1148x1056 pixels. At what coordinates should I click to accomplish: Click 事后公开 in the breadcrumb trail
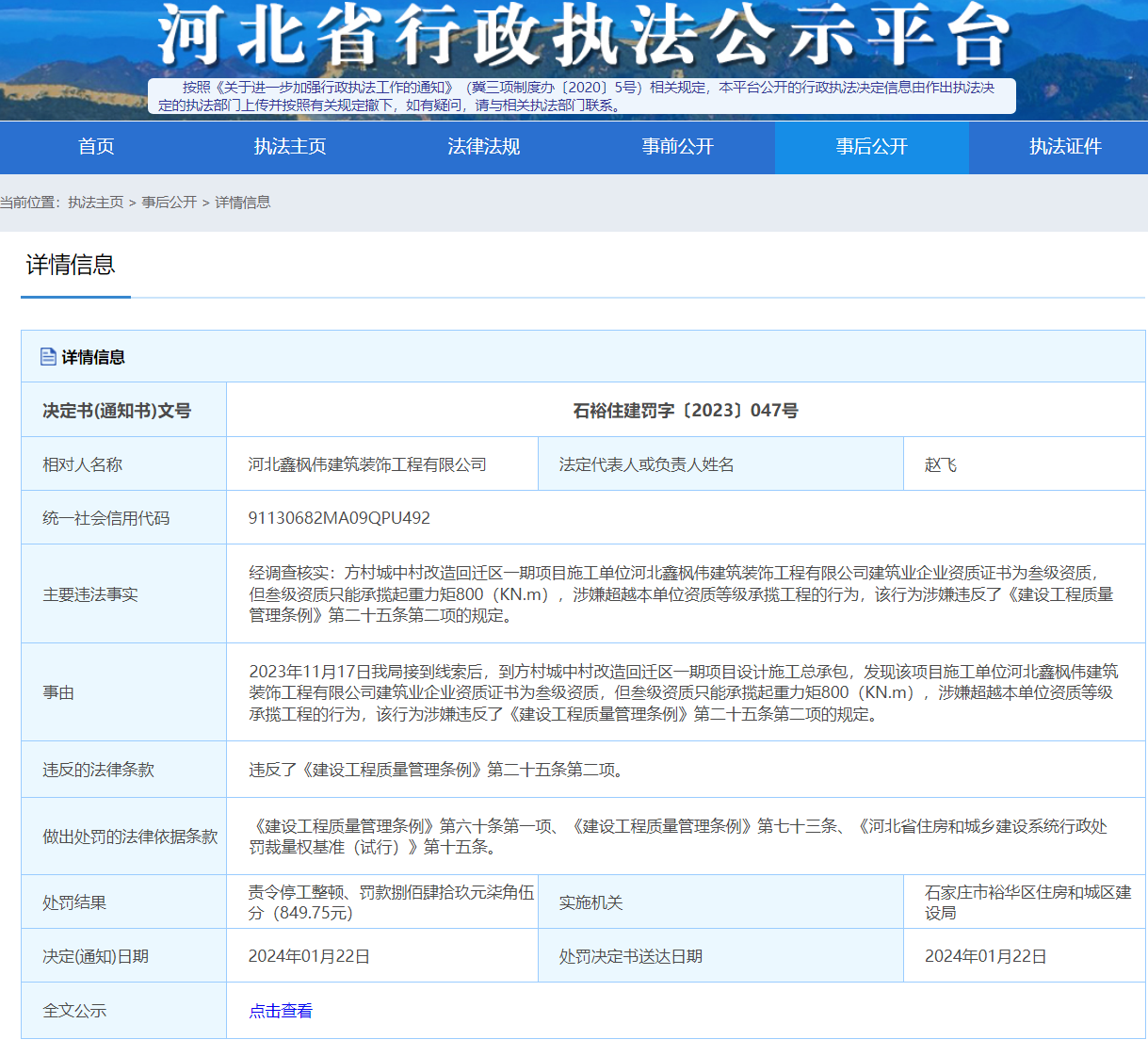point(170,203)
